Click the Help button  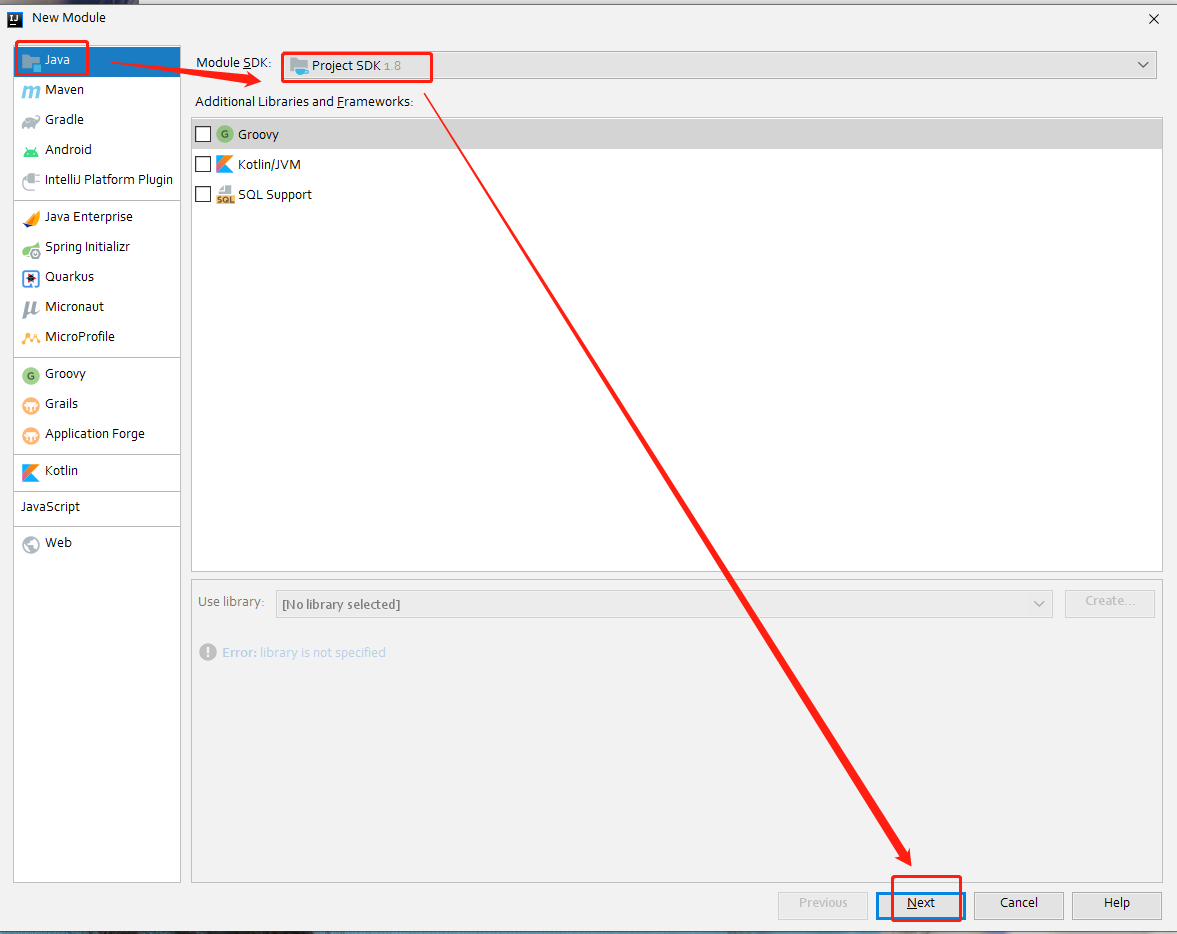[1116, 904]
